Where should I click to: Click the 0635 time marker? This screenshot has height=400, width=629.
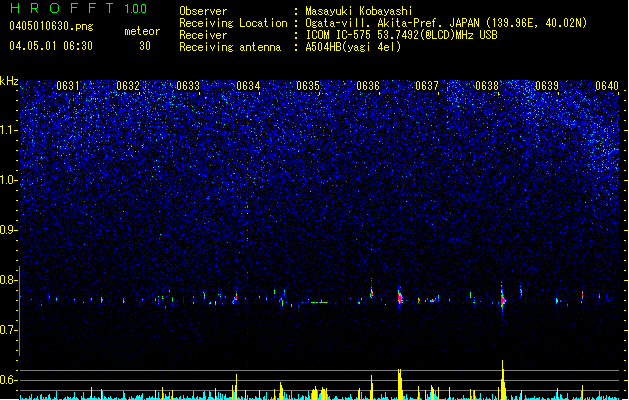(x=308, y=86)
